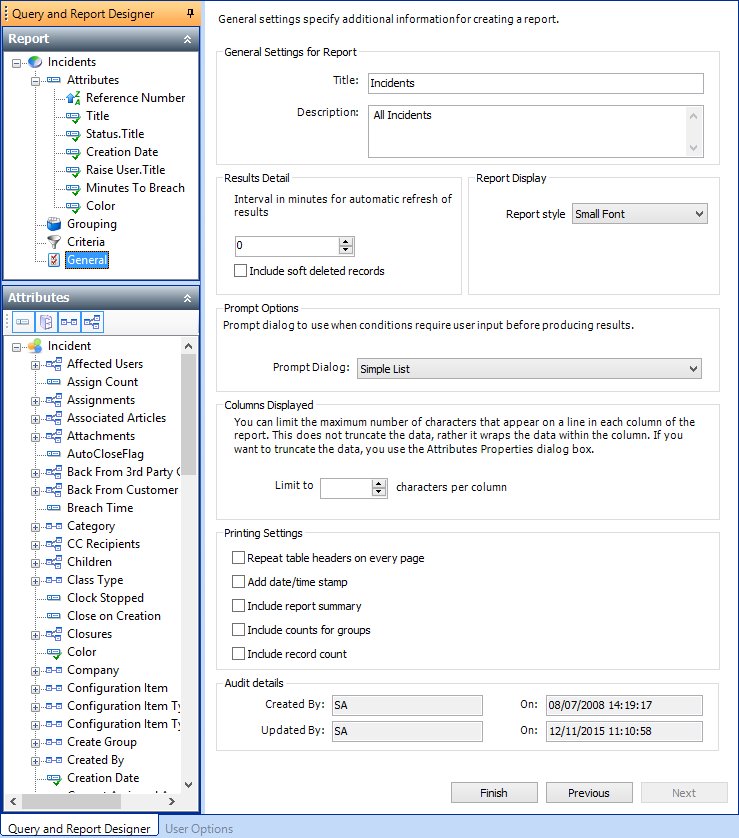Click the Clock Stopped attribute icon
Screen dimensions: 739x838
54,598
